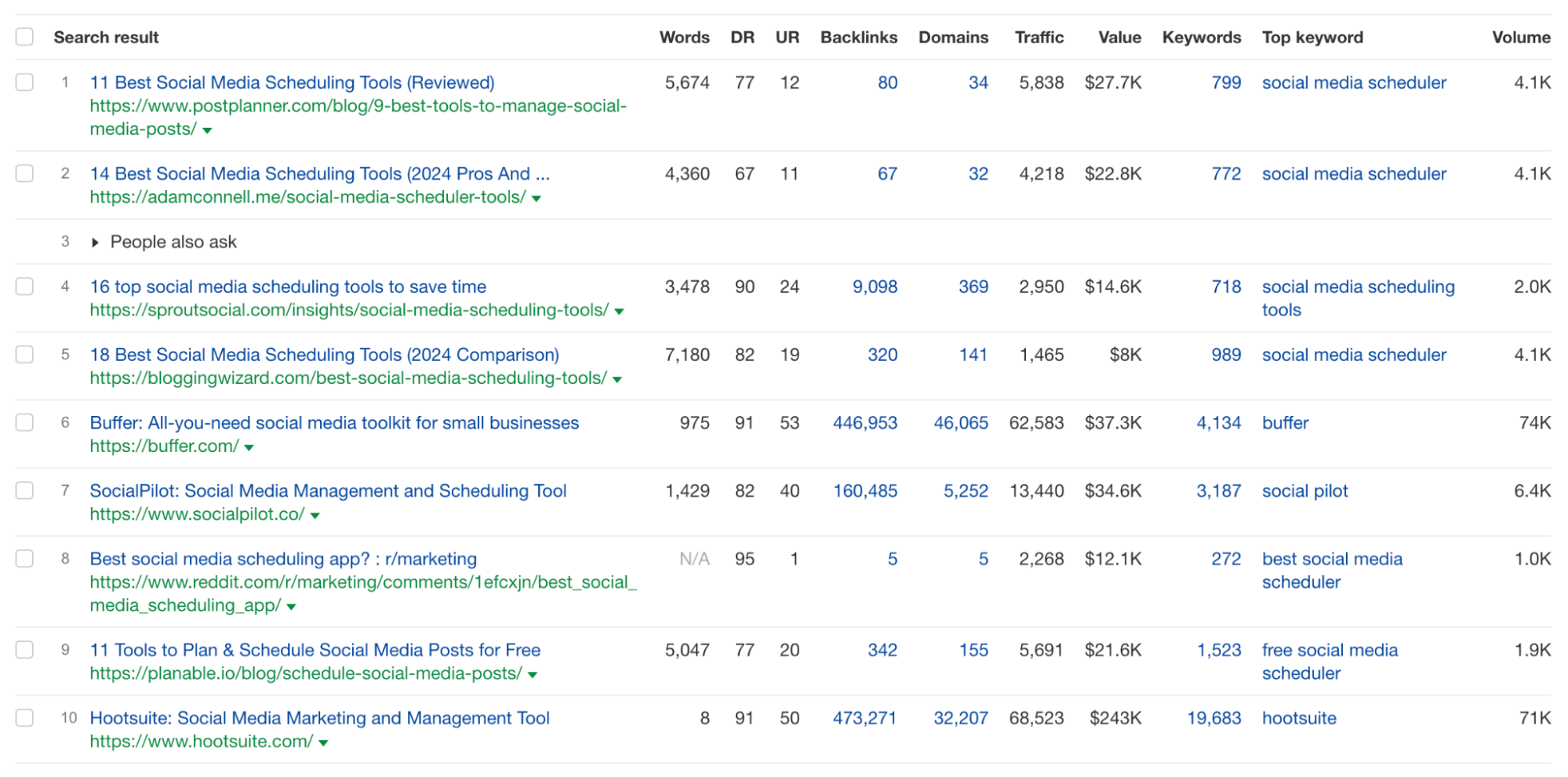Open the dropdown beside the hootsuite.com URL
Viewport: 1568px width, 777px height.
(x=323, y=742)
